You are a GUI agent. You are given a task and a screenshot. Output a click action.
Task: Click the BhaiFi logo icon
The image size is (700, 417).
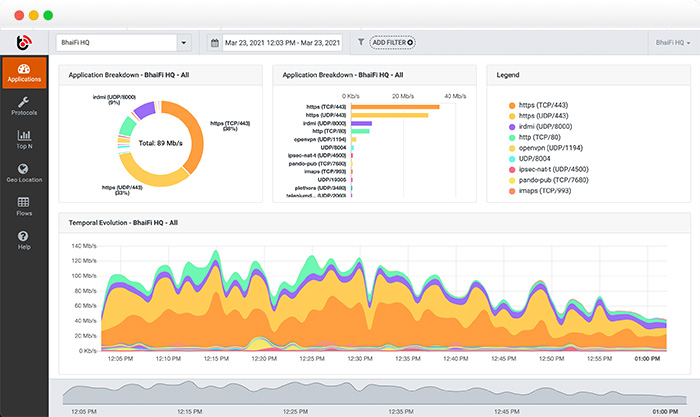(x=22, y=43)
